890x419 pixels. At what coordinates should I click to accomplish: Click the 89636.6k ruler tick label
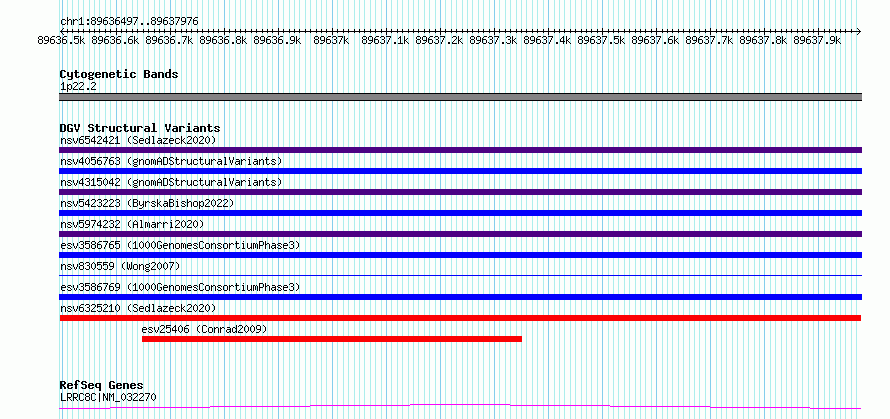point(115,40)
